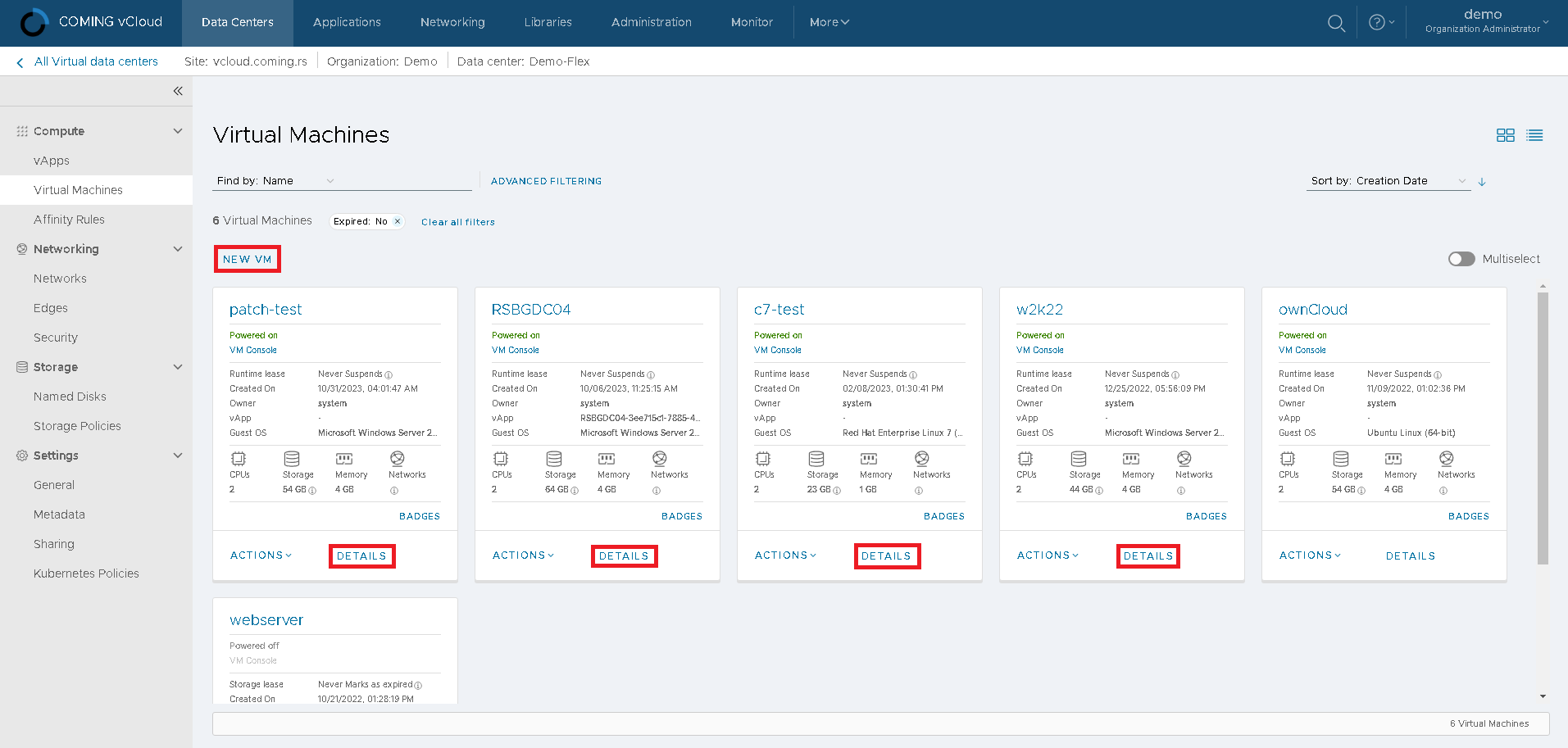Enable the Multiselect toggle
The image size is (1568, 748).
click(x=1461, y=258)
